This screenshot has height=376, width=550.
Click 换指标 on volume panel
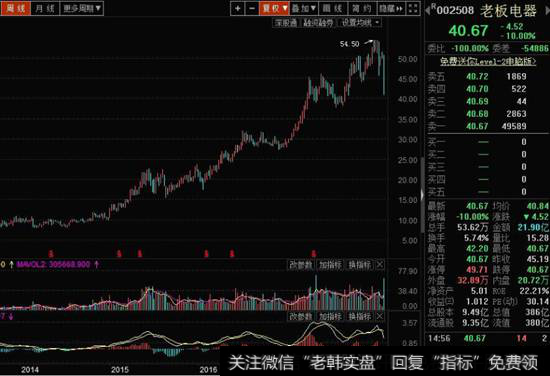tap(360, 265)
